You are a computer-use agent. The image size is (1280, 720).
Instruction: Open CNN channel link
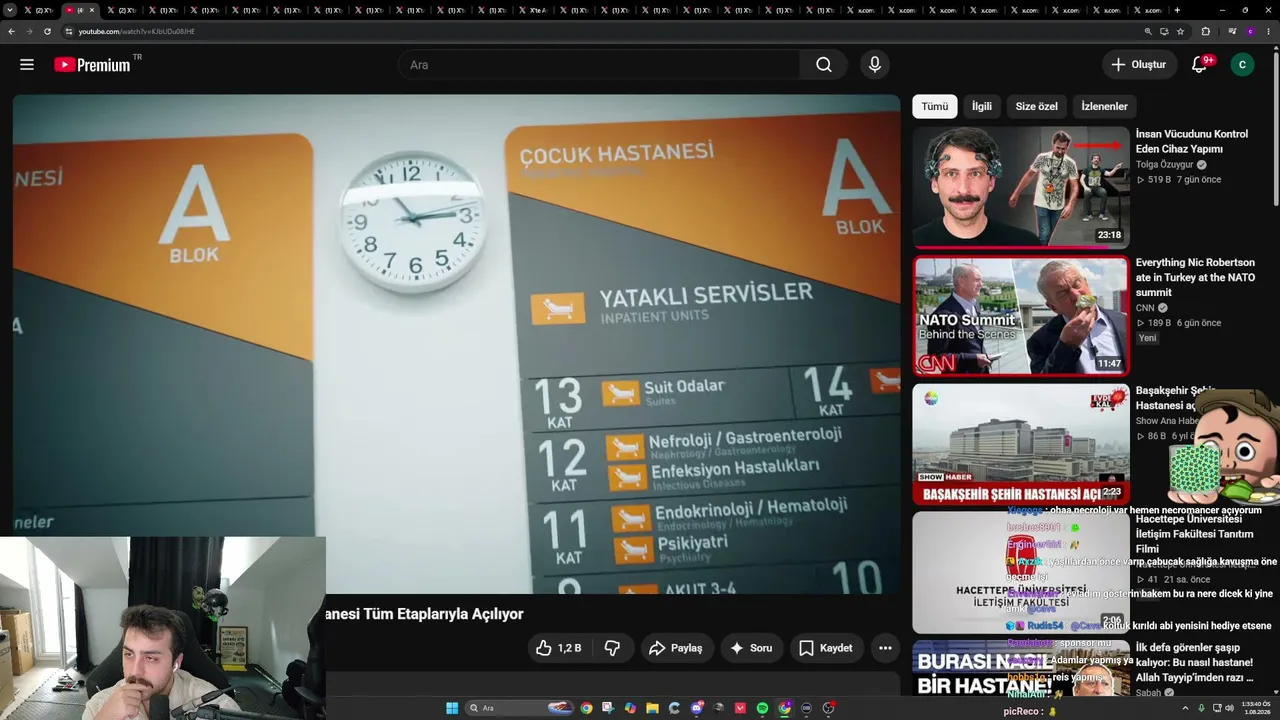[1145, 308]
